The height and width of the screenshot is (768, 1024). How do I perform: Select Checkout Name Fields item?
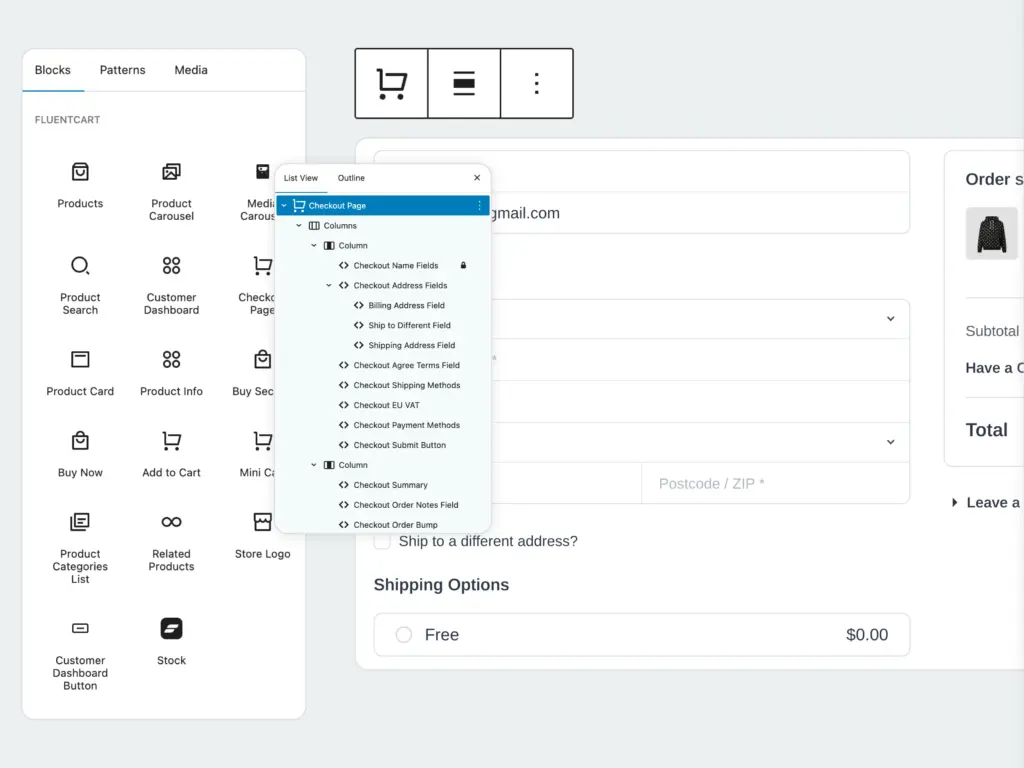383,265
